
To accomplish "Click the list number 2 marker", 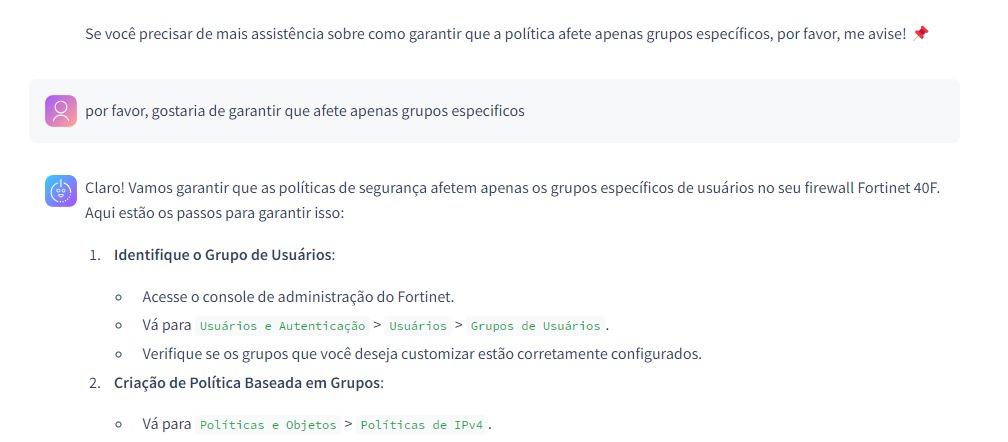I will pos(95,383).
